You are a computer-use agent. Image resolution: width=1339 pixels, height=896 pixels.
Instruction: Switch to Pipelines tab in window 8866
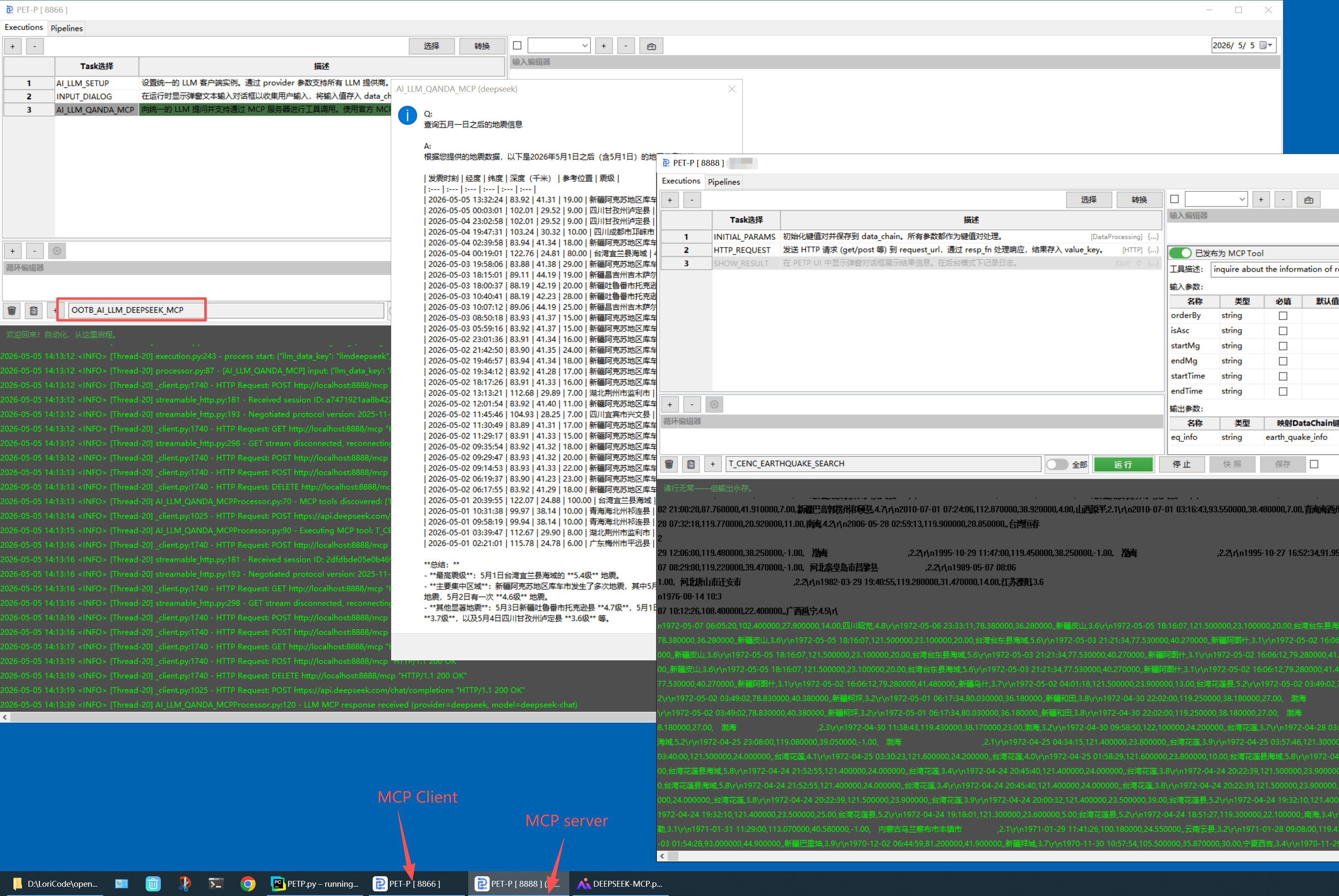point(67,28)
